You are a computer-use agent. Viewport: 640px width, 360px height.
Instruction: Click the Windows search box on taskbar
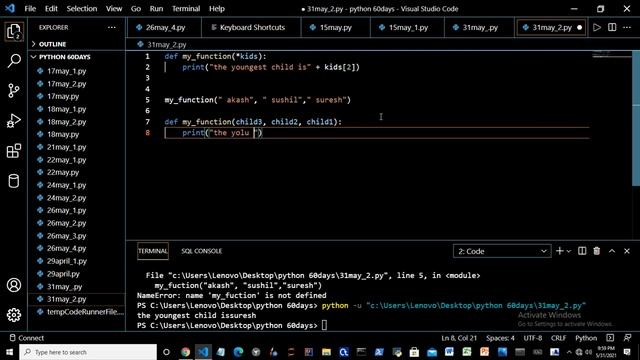click(88, 352)
